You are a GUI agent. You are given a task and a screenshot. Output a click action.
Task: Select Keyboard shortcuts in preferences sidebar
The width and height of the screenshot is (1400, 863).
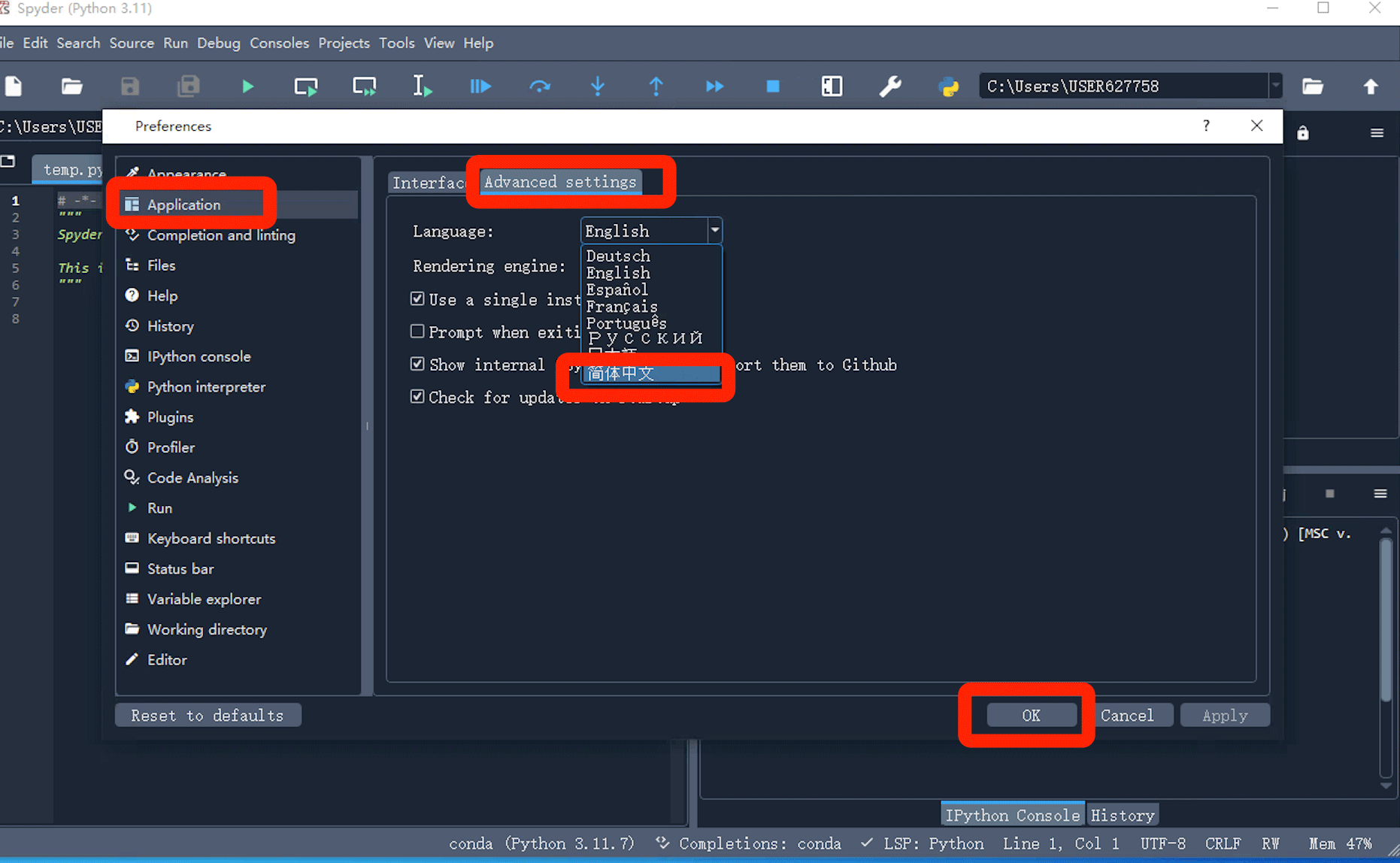pyautogui.click(x=211, y=538)
